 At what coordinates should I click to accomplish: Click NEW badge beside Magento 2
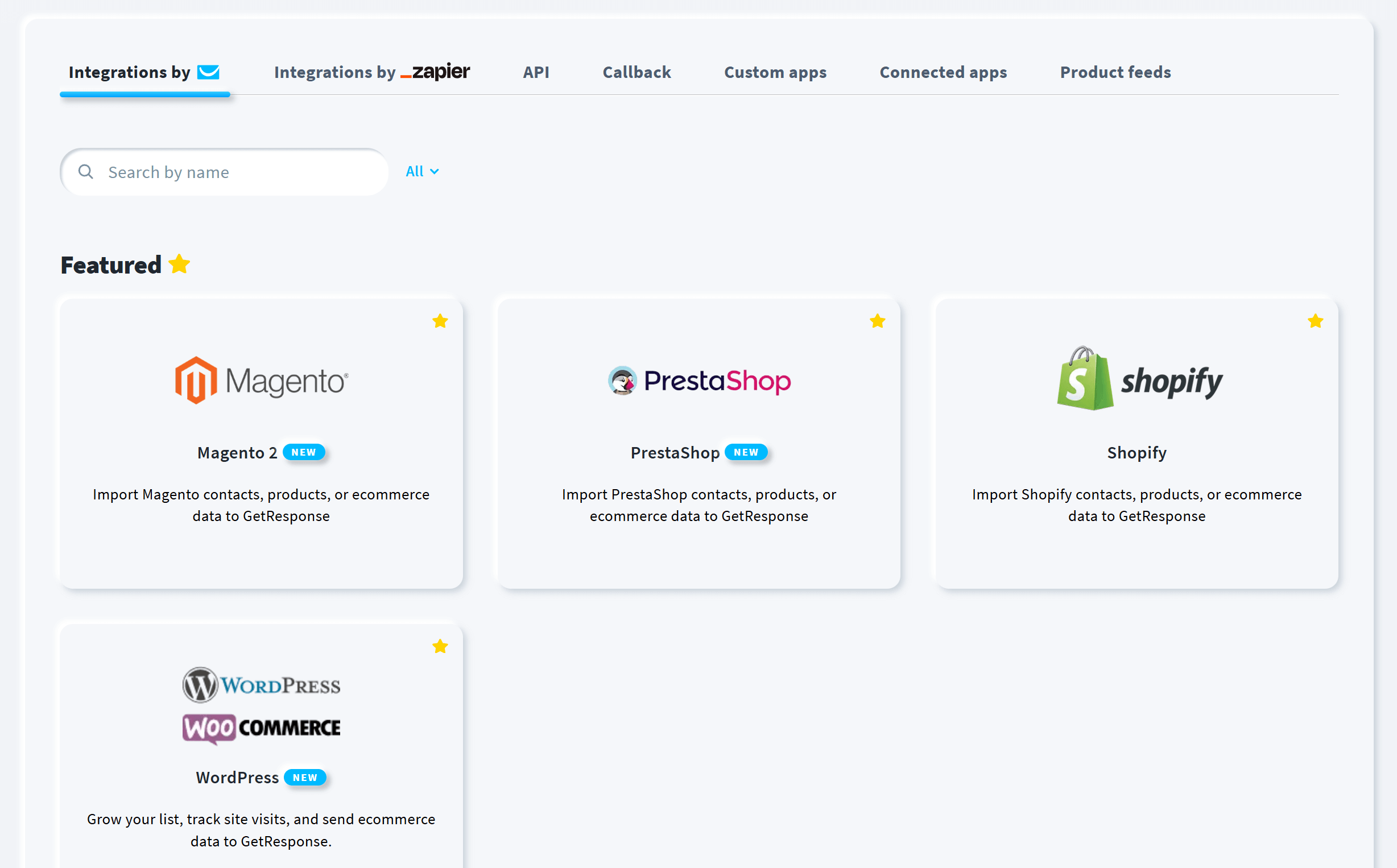[304, 452]
